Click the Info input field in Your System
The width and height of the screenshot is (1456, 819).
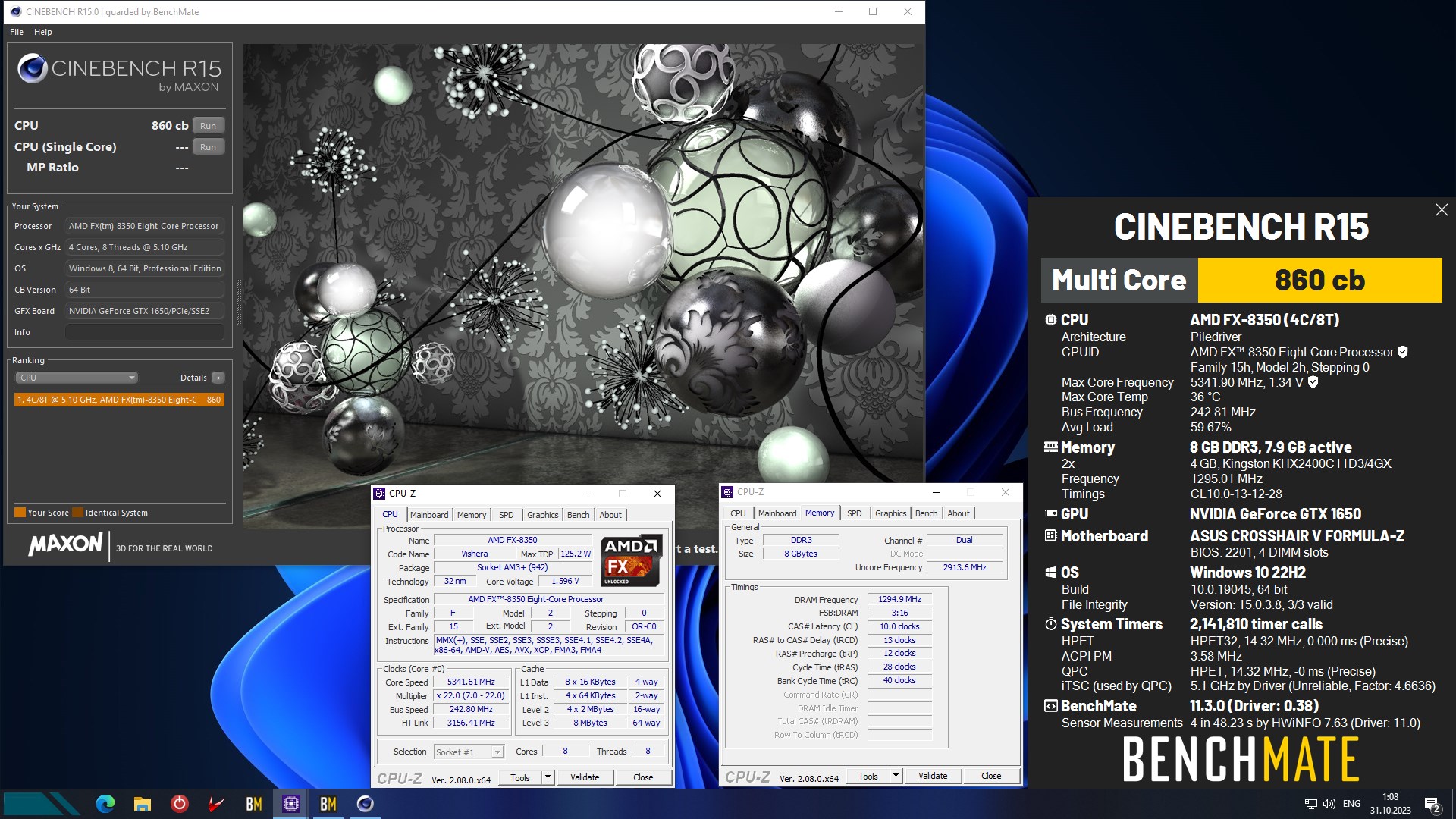(x=144, y=332)
